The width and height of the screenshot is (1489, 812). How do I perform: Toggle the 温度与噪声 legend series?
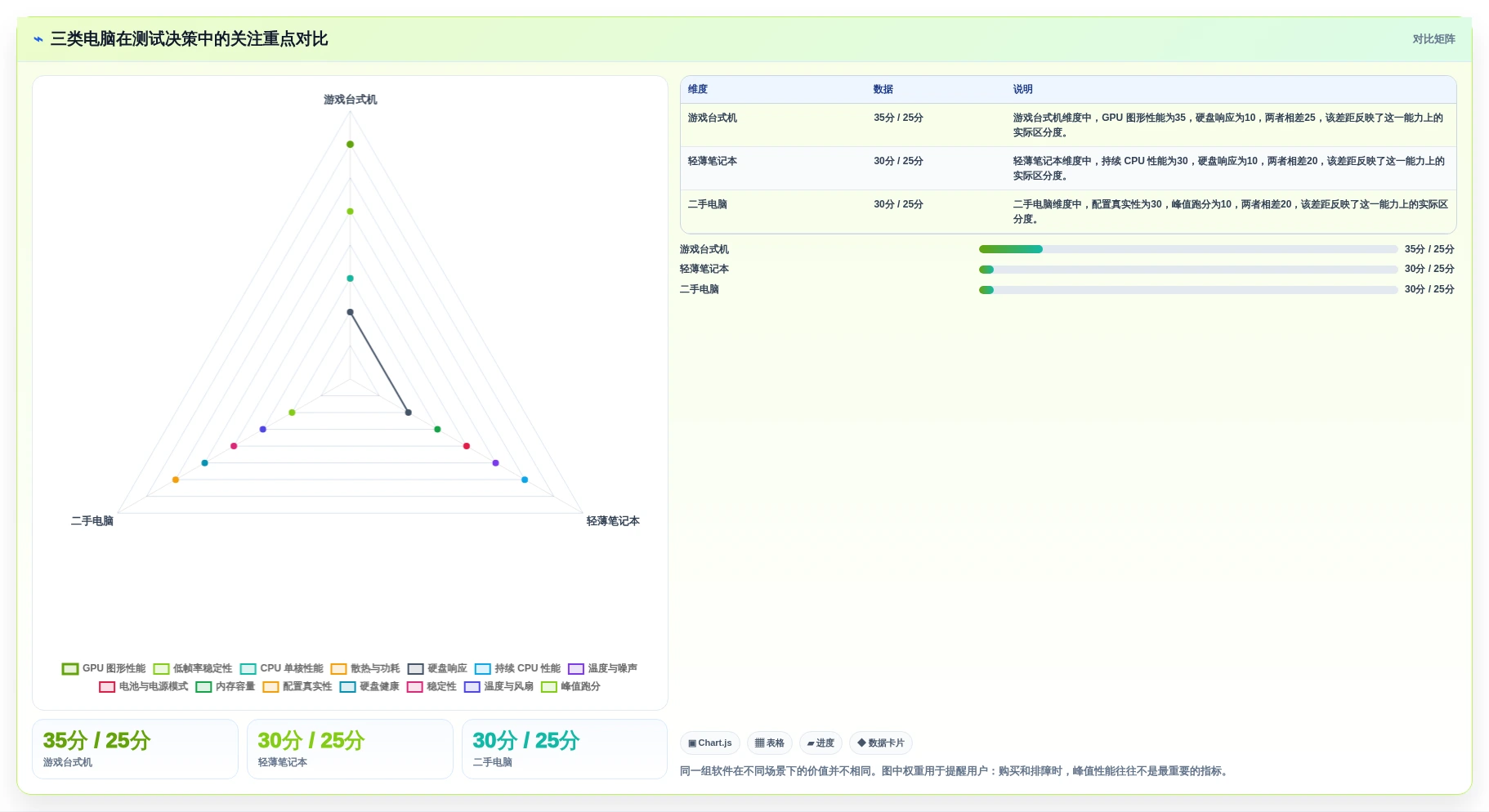point(603,668)
